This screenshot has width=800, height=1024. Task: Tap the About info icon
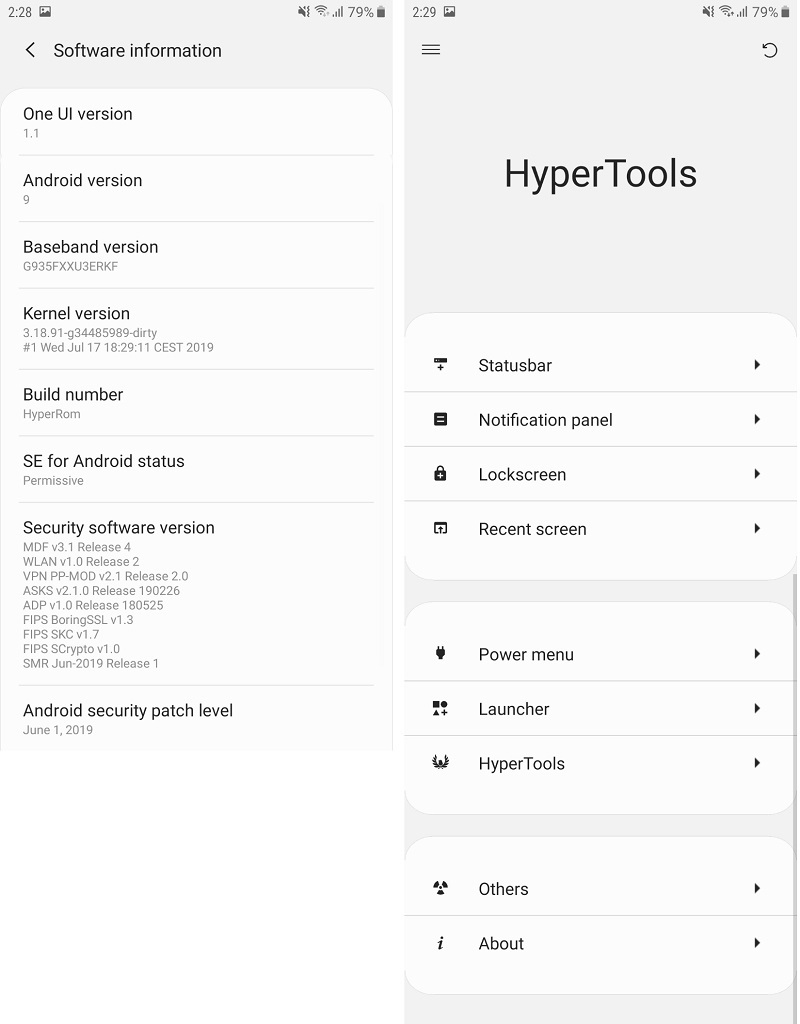coord(440,942)
